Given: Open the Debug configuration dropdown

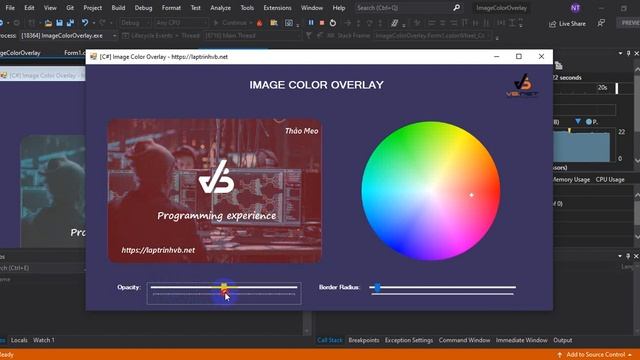Looking at the screenshot, I should pos(135,23).
